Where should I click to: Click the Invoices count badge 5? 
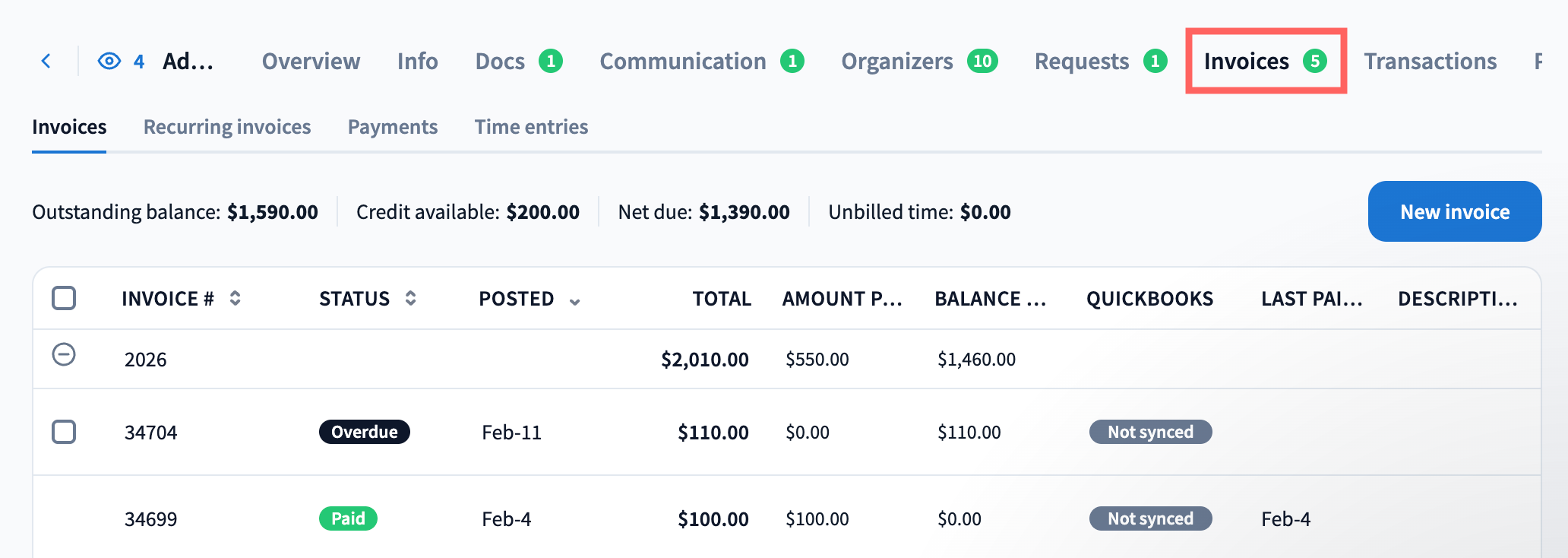click(x=1315, y=61)
